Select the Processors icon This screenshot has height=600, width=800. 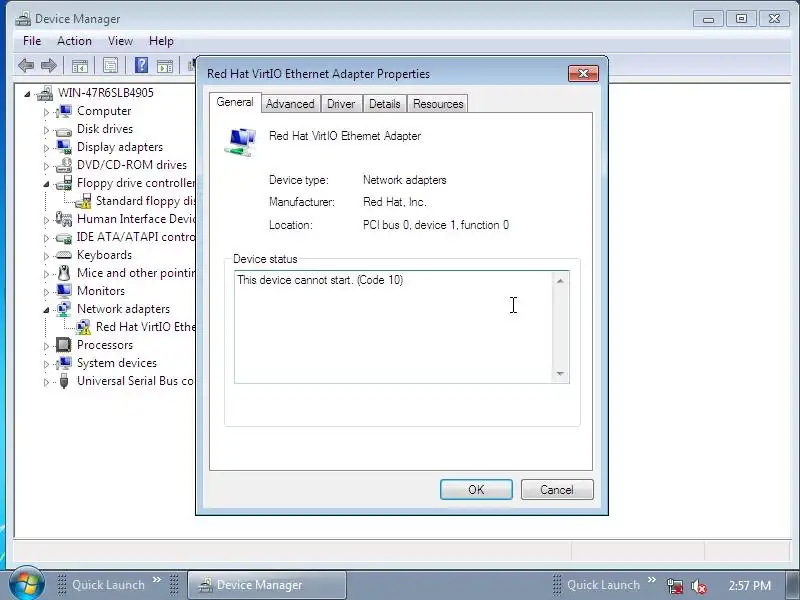click(64, 345)
